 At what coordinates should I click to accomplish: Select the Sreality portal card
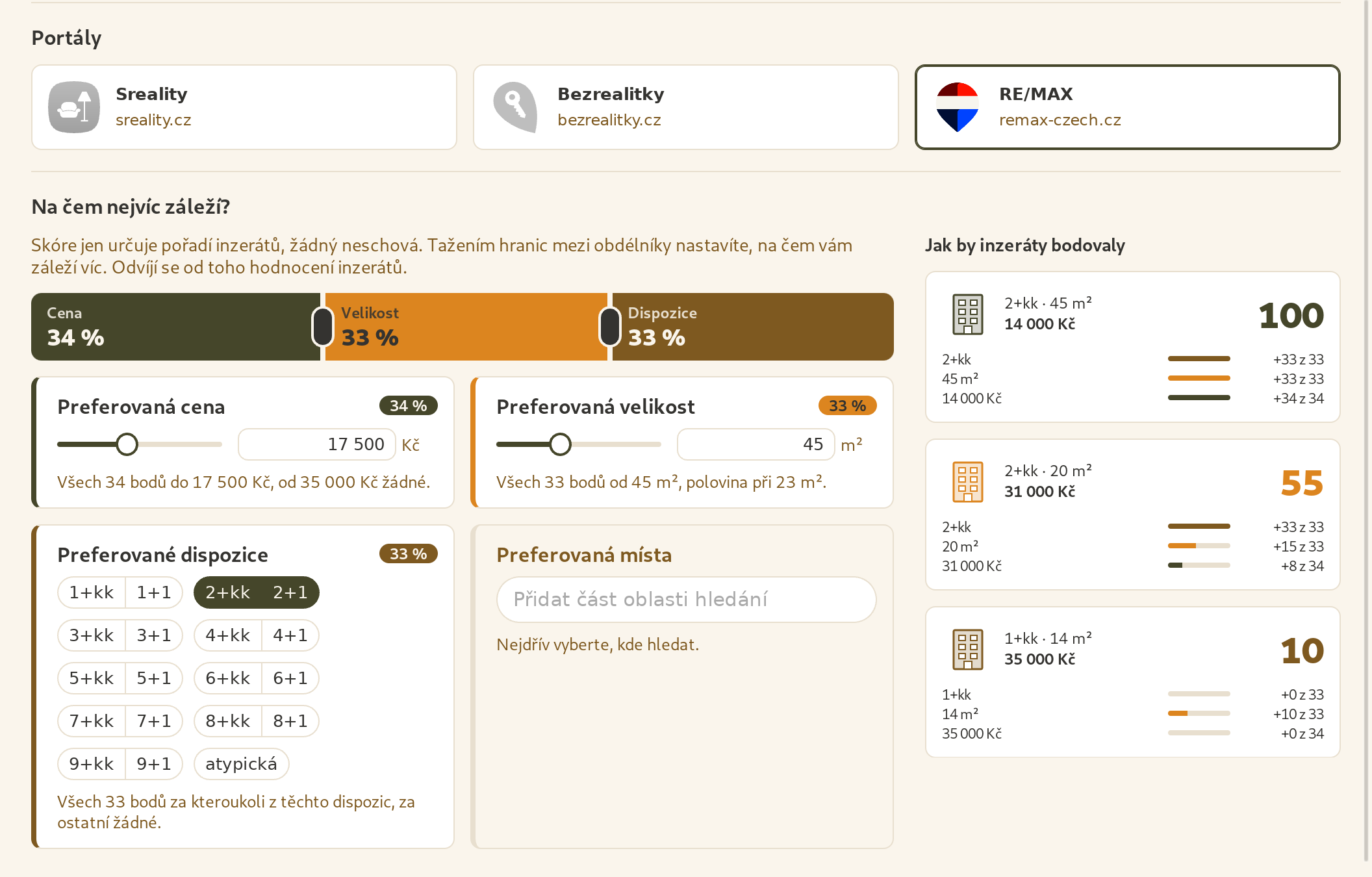(x=244, y=107)
